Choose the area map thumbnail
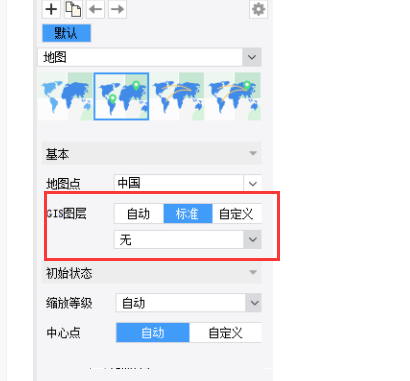The width and height of the screenshot is (410, 381). point(65,96)
